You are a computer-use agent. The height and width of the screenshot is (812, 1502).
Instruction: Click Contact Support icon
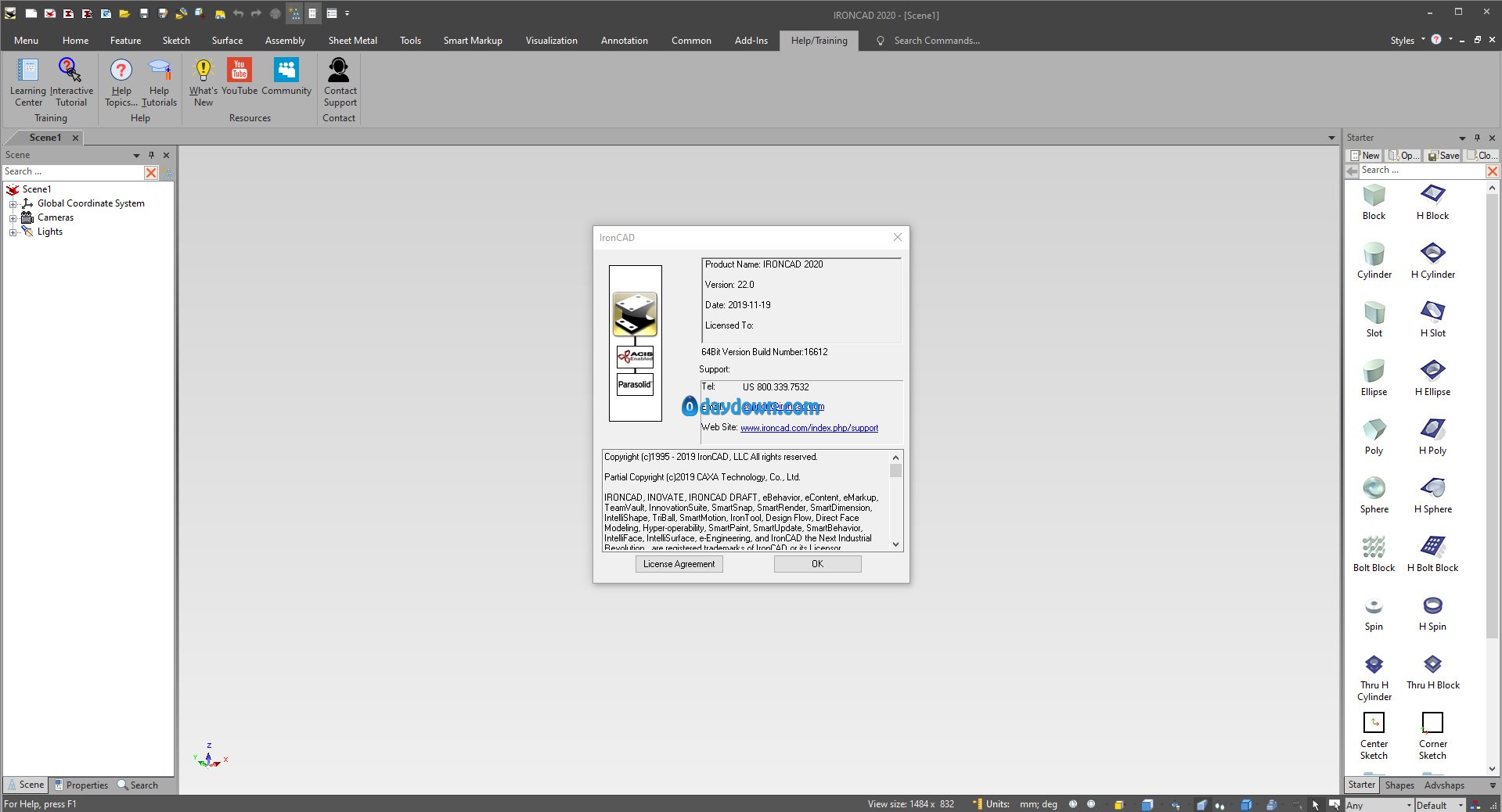click(x=340, y=81)
